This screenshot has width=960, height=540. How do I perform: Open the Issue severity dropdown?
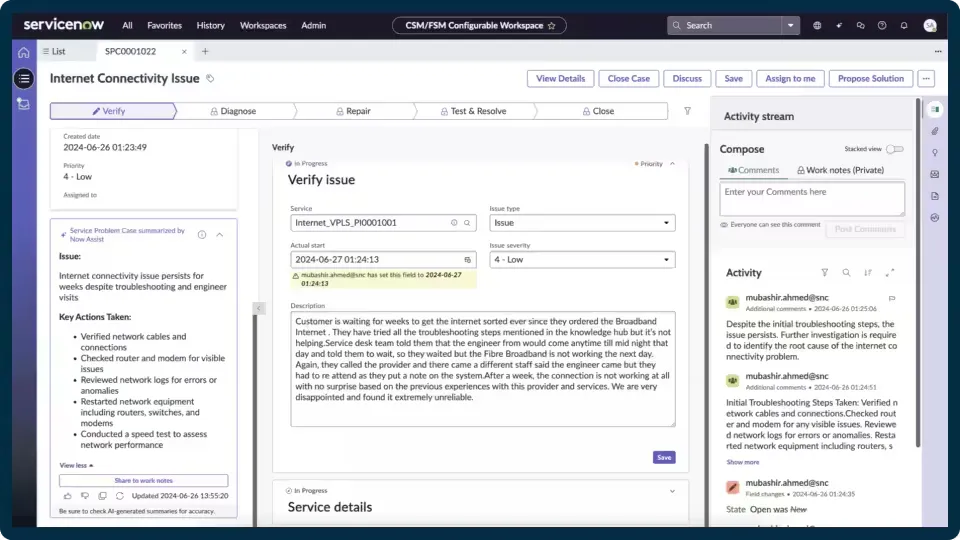(x=582, y=260)
